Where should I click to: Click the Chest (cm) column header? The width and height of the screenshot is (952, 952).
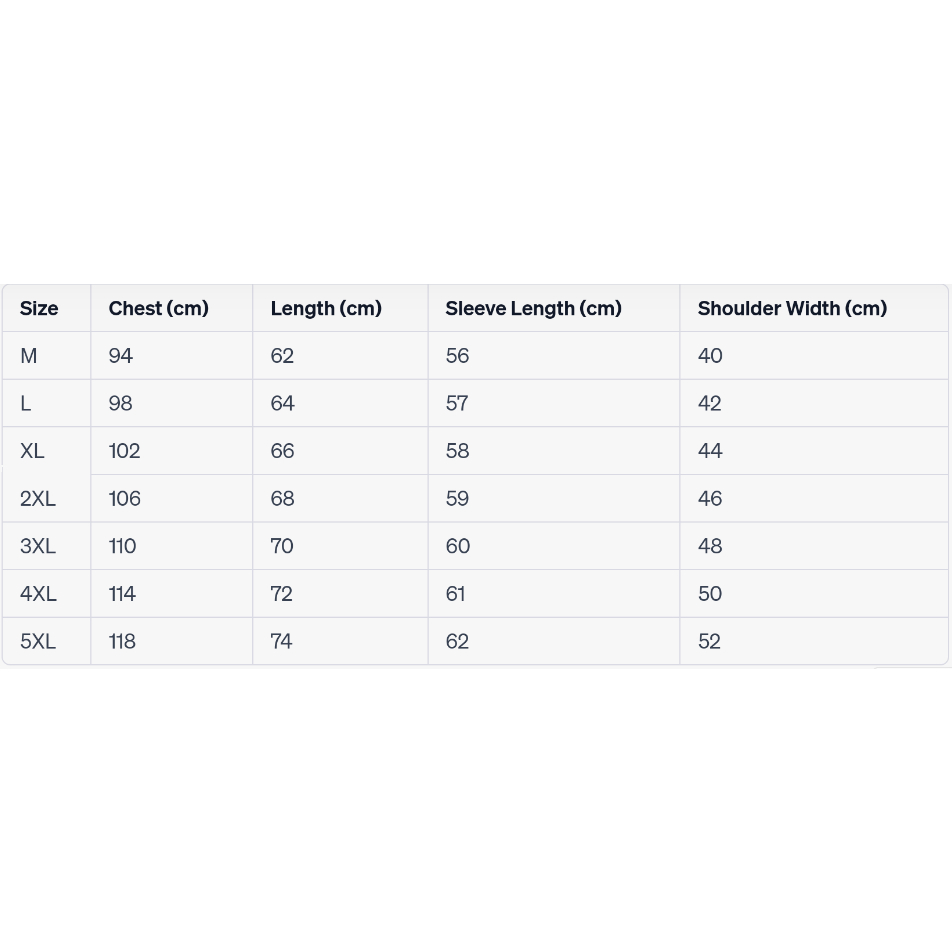pos(158,308)
